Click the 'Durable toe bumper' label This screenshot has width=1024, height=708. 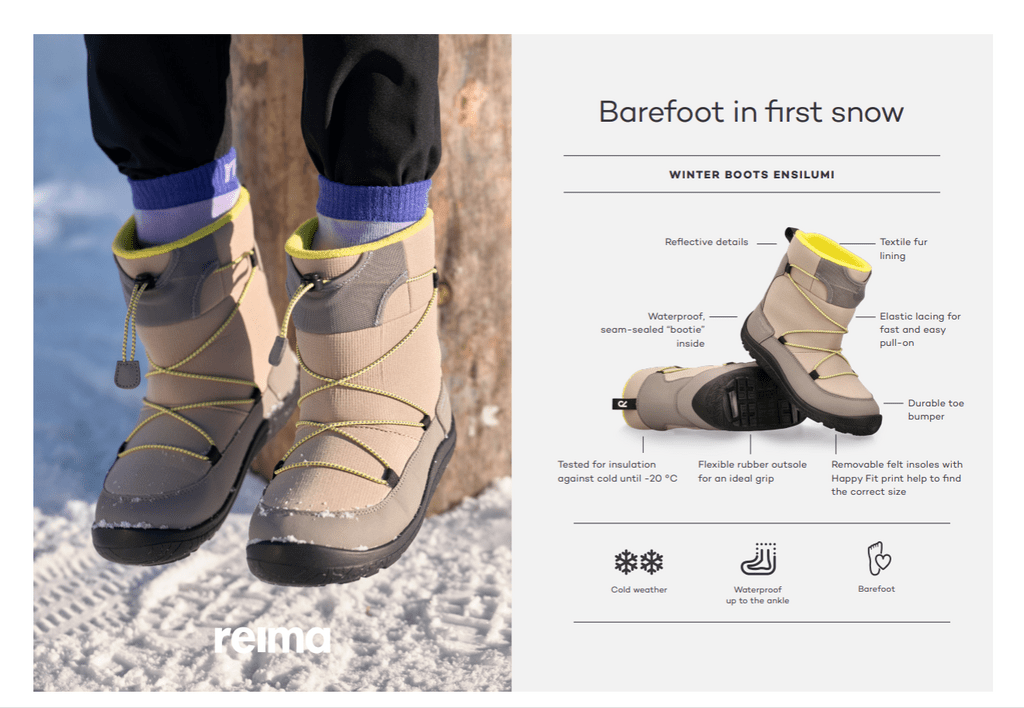pyautogui.click(x=935, y=410)
